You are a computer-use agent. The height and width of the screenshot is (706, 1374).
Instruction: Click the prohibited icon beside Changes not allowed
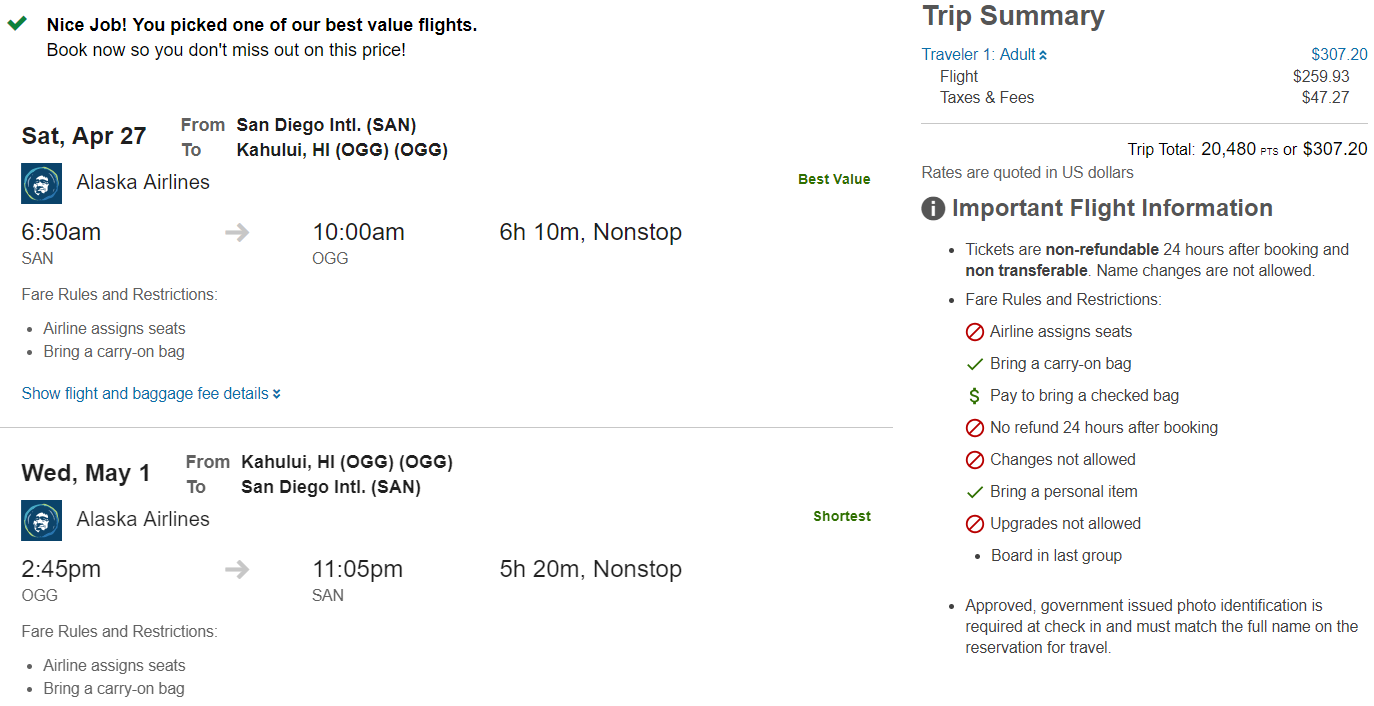(975, 460)
